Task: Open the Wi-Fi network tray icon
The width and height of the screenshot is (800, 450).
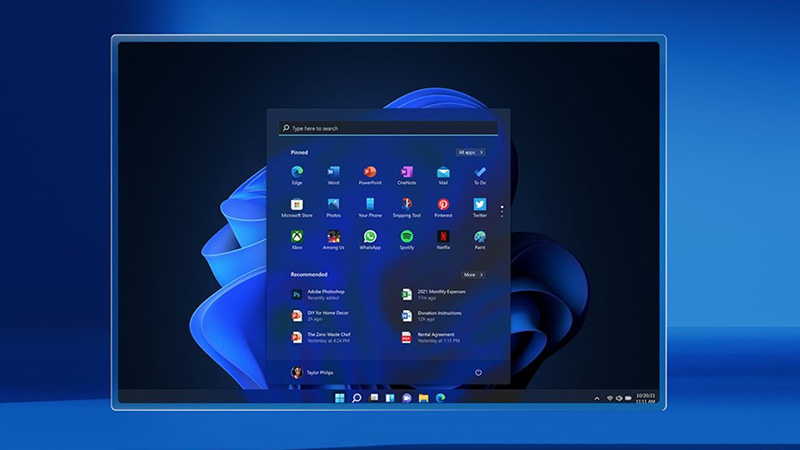Action: coord(610,398)
